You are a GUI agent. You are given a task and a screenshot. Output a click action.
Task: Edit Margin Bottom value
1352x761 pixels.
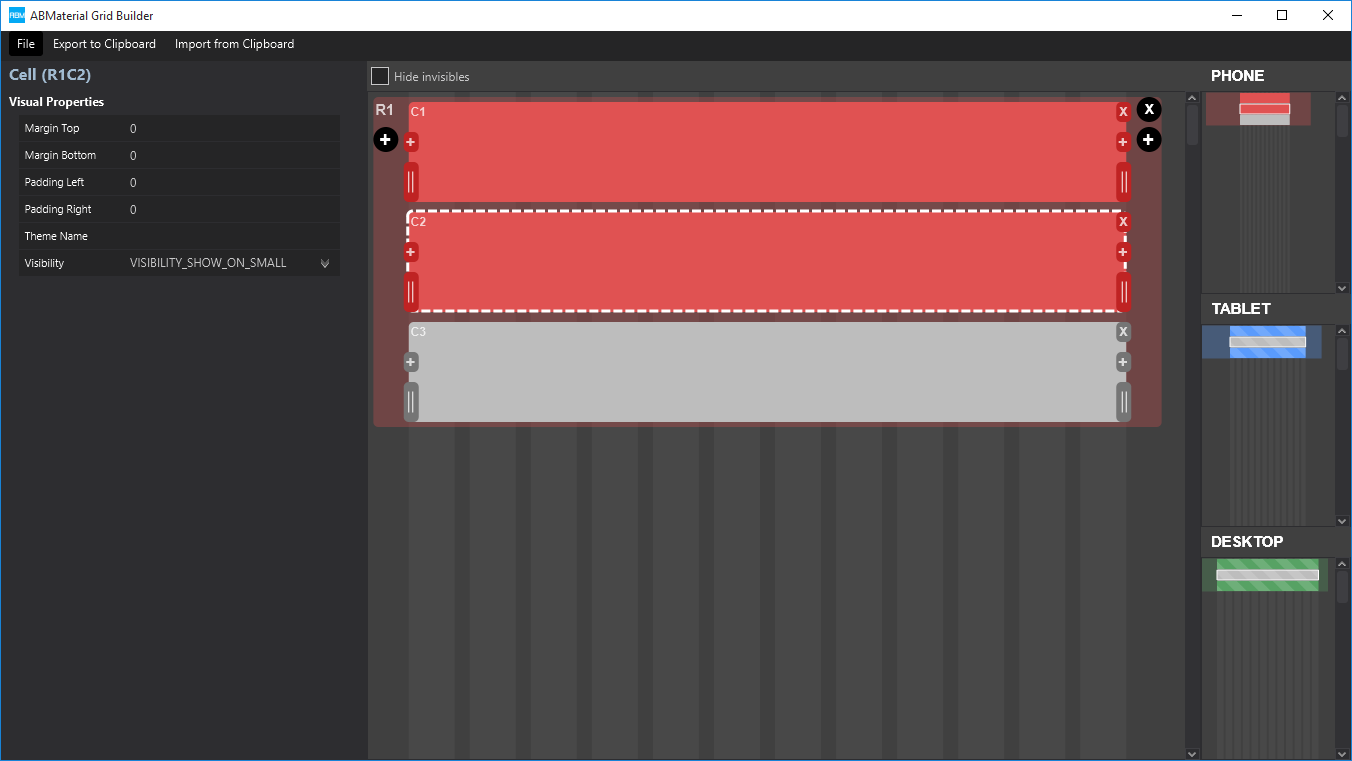click(232, 155)
